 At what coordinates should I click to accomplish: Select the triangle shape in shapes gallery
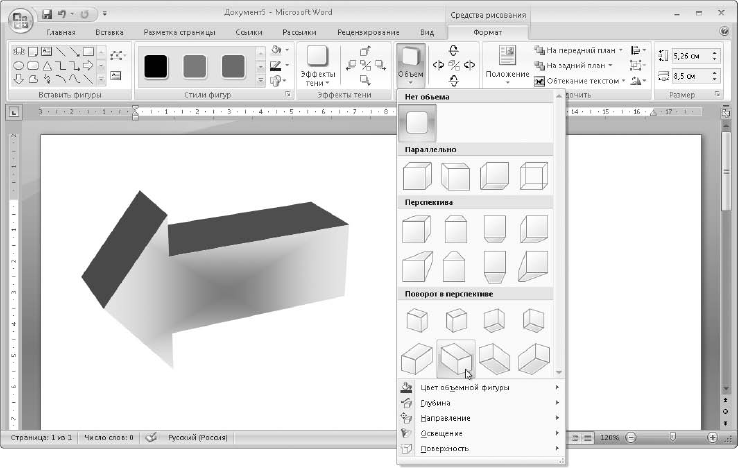tap(47, 65)
